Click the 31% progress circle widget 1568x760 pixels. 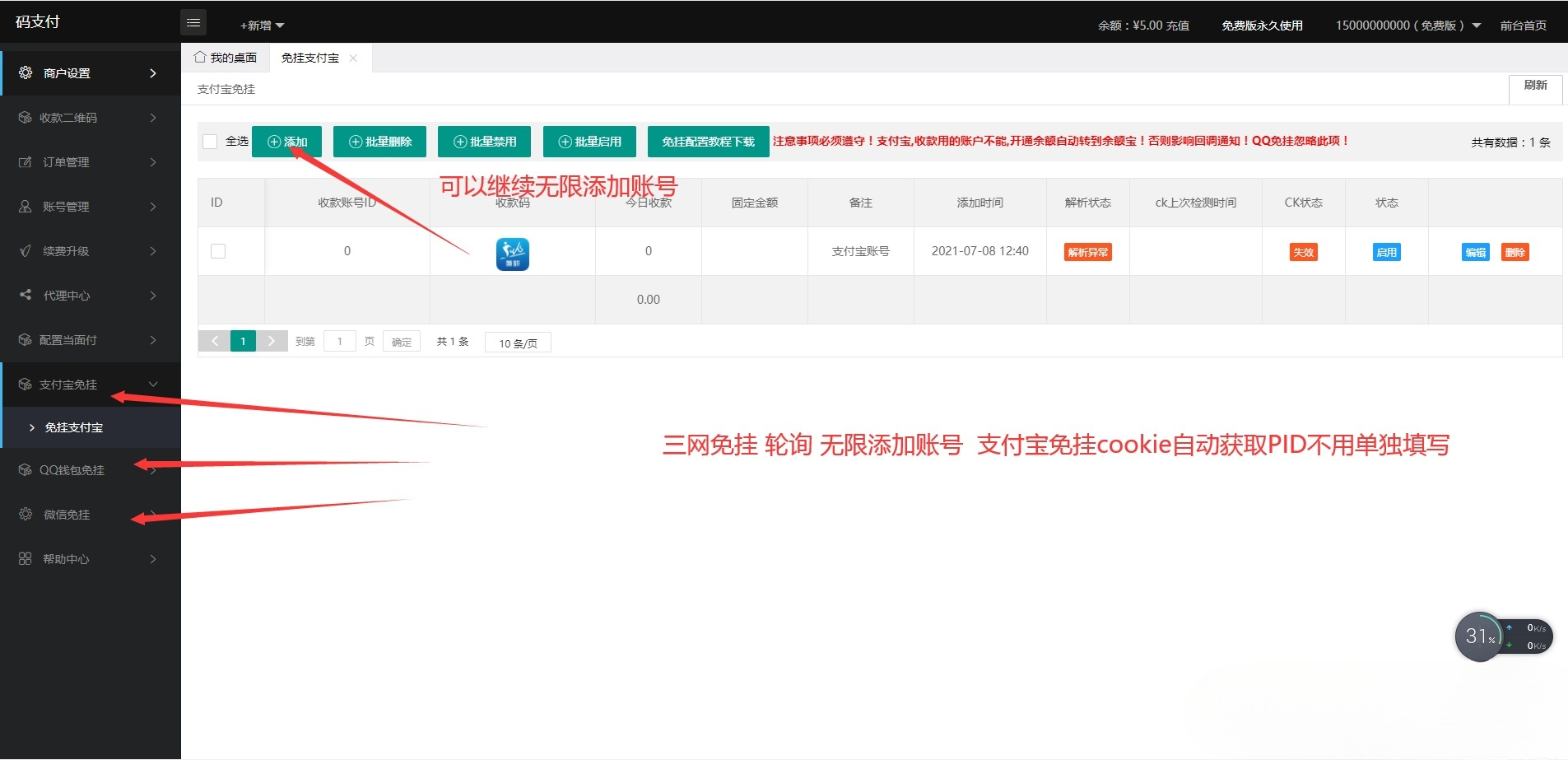(x=1479, y=636)
